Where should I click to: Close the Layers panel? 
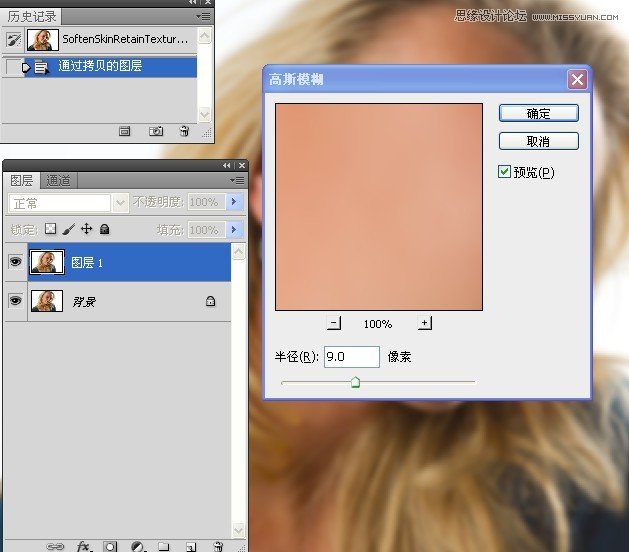[x=242, y=165]
